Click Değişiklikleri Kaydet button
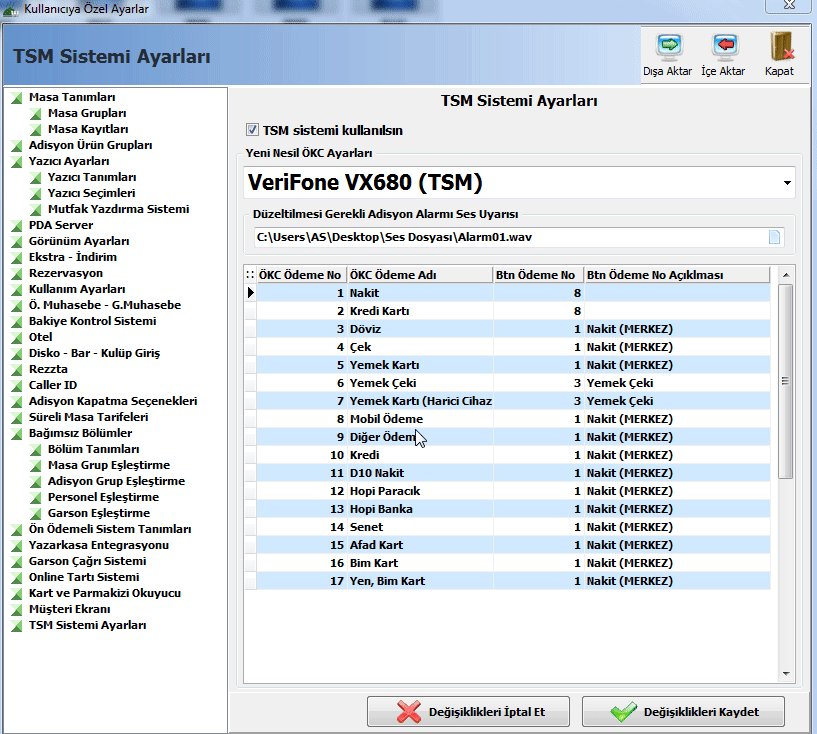Image resolution: width=817 pixels, height=734 pixels. coord(683,712)
